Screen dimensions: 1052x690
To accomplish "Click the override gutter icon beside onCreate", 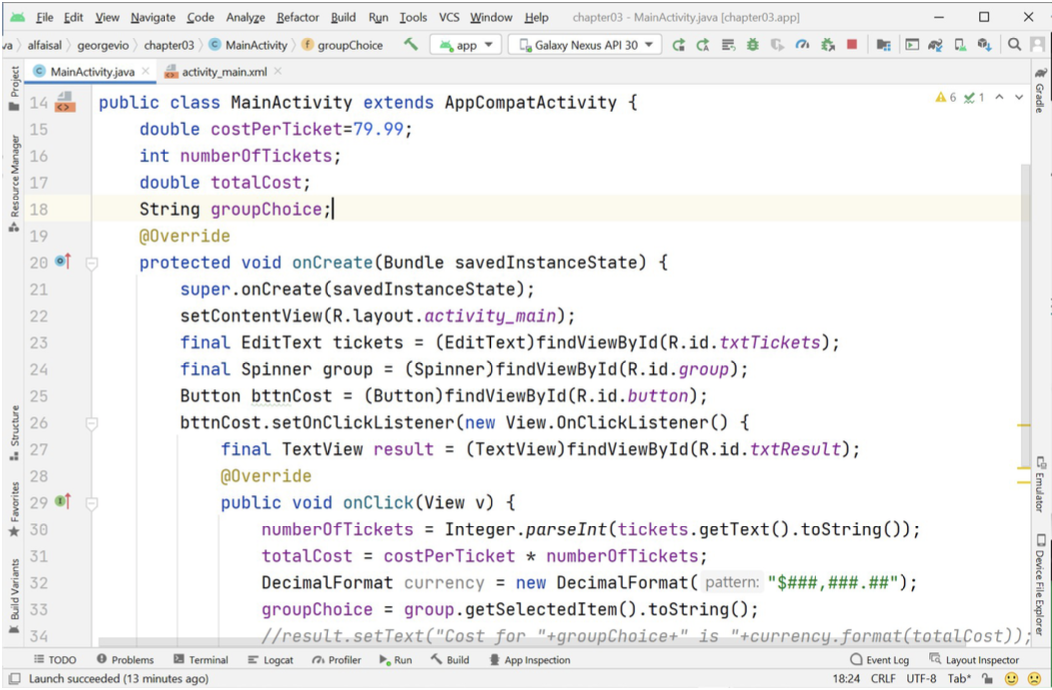I will click(x=63, y=262).
